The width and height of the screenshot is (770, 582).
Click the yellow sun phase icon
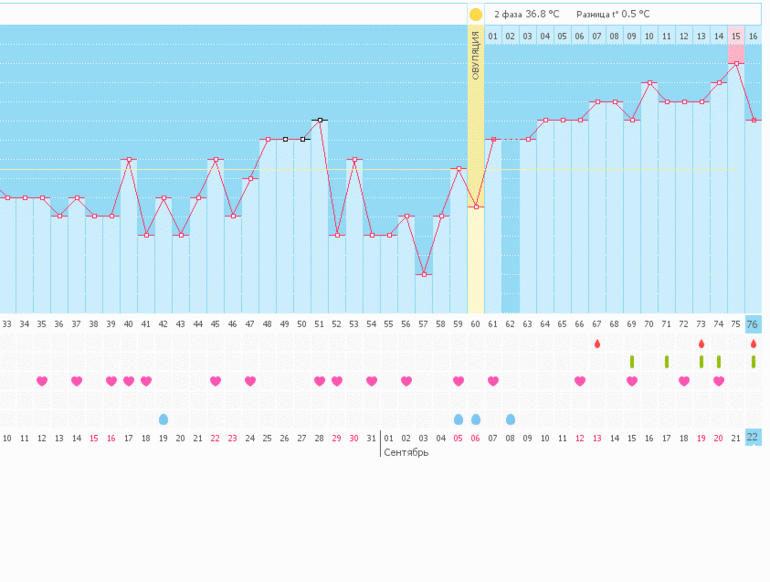coord(476,14)
